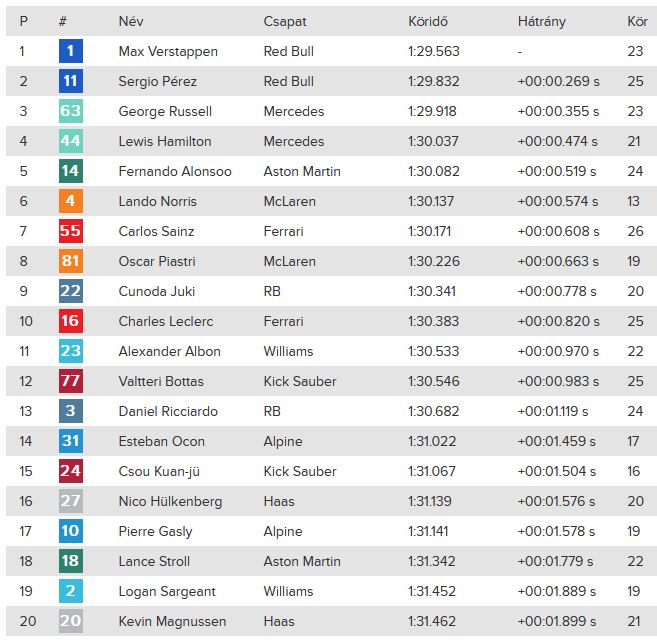This screenshot has height=642, width=657.
Task: Click Valtteri Bottas's number 77 badge
Action: pos(71,381)
